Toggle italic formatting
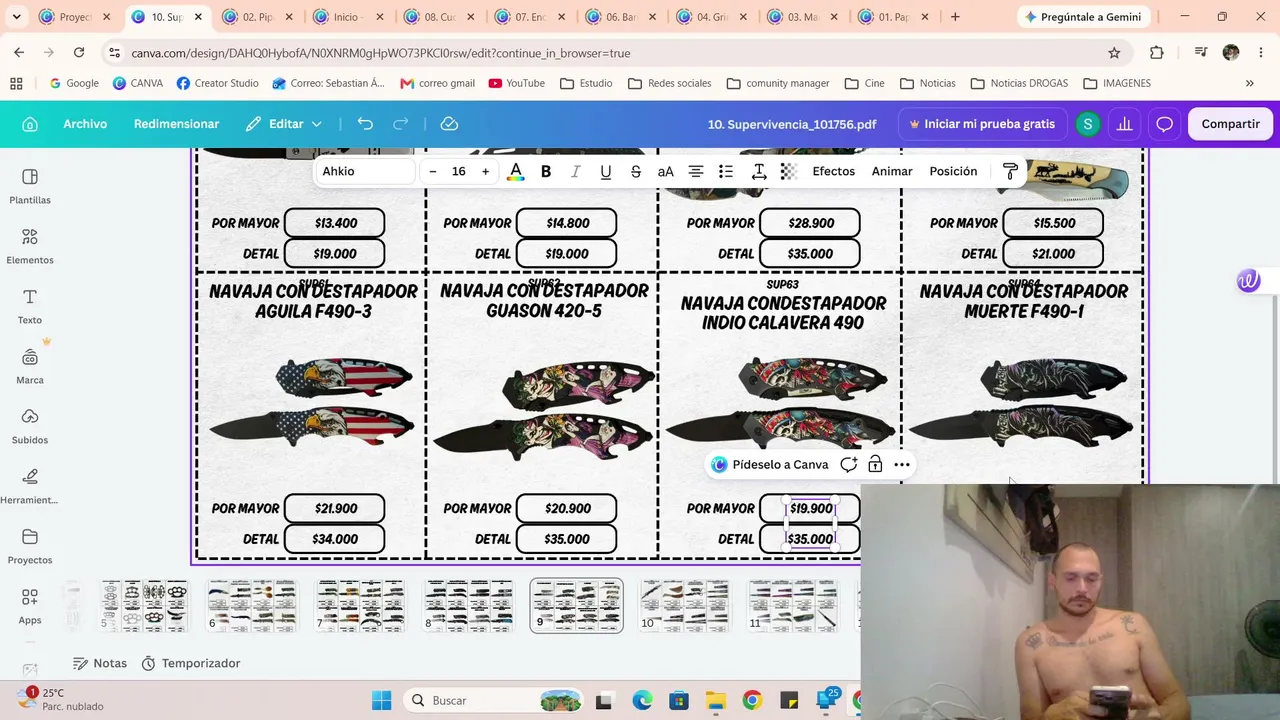Screen dimensions: 1280x720 [575, 172]
